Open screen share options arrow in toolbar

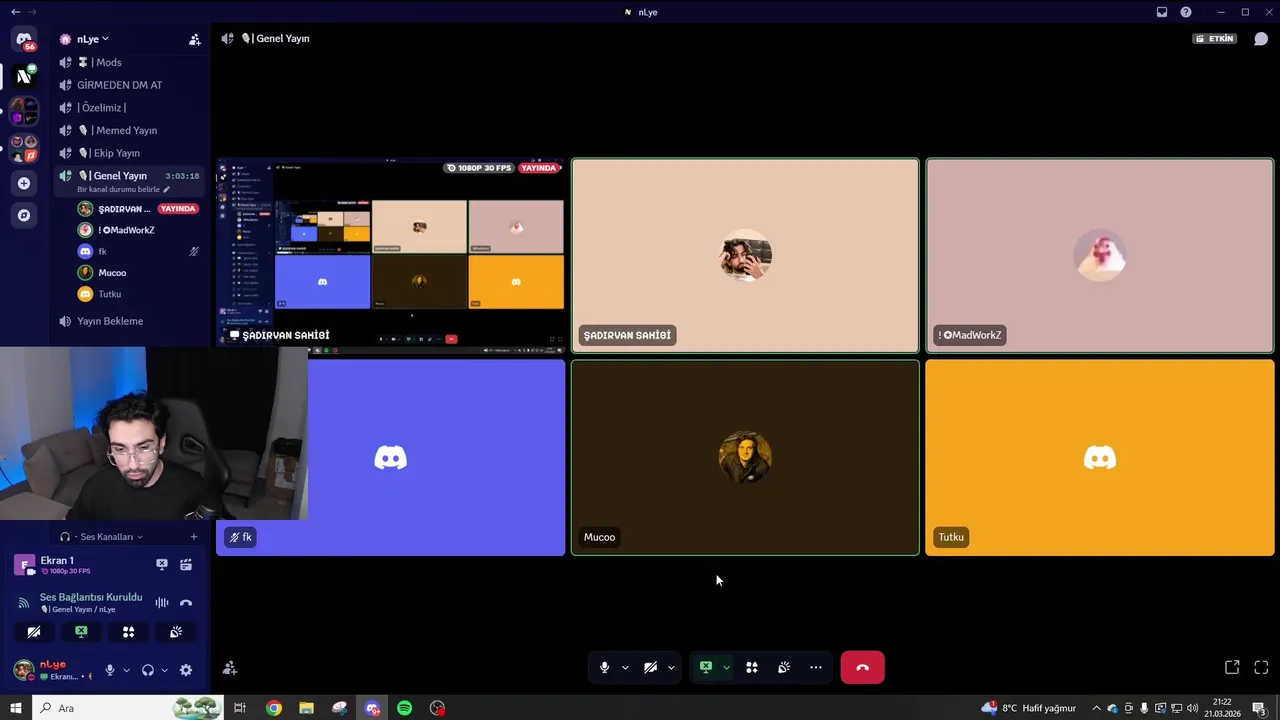pyautogui.click(x=726, y=667)
